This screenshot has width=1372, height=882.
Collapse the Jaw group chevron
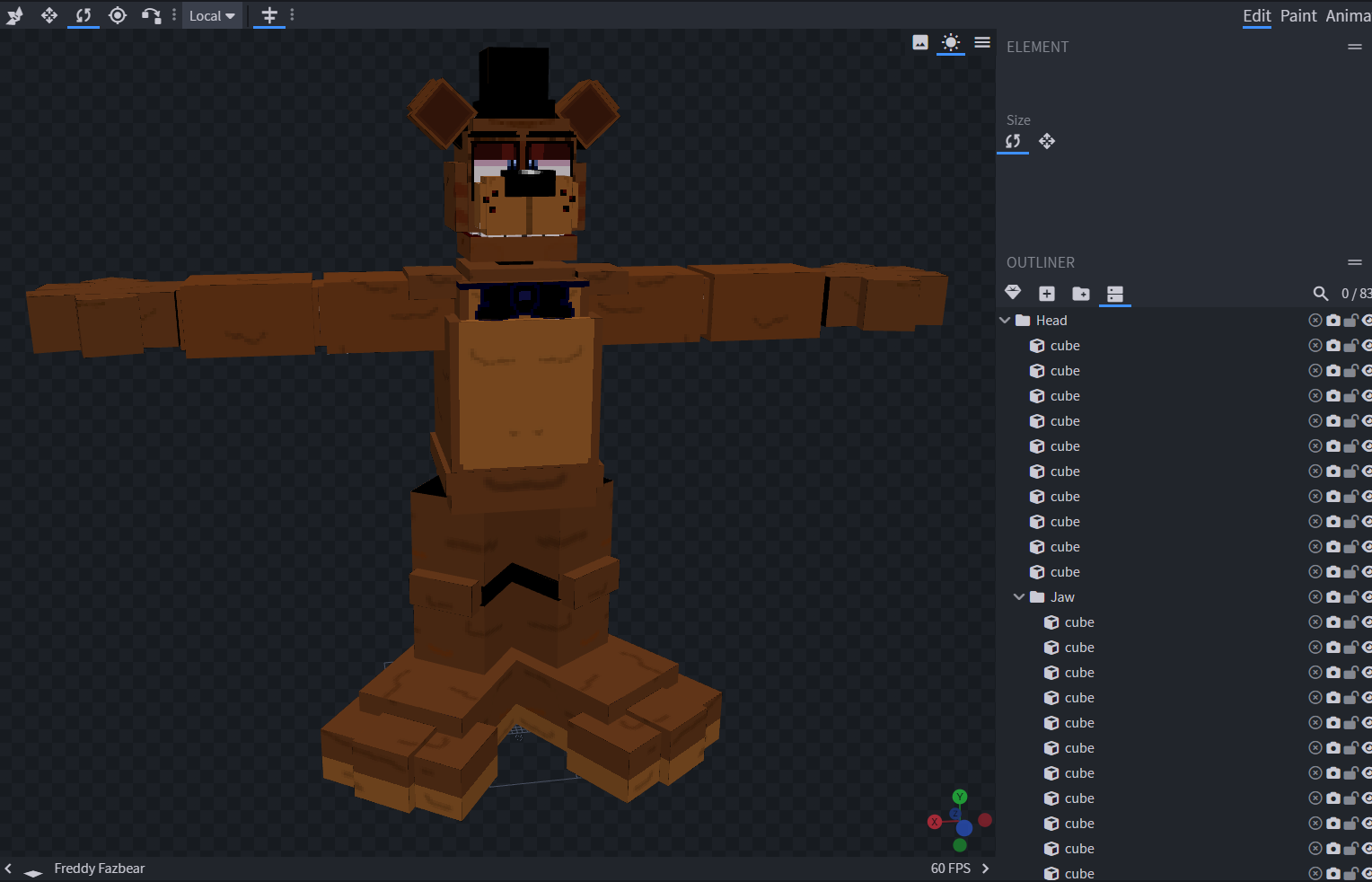pyautogui.click(x=1019, y=597)
